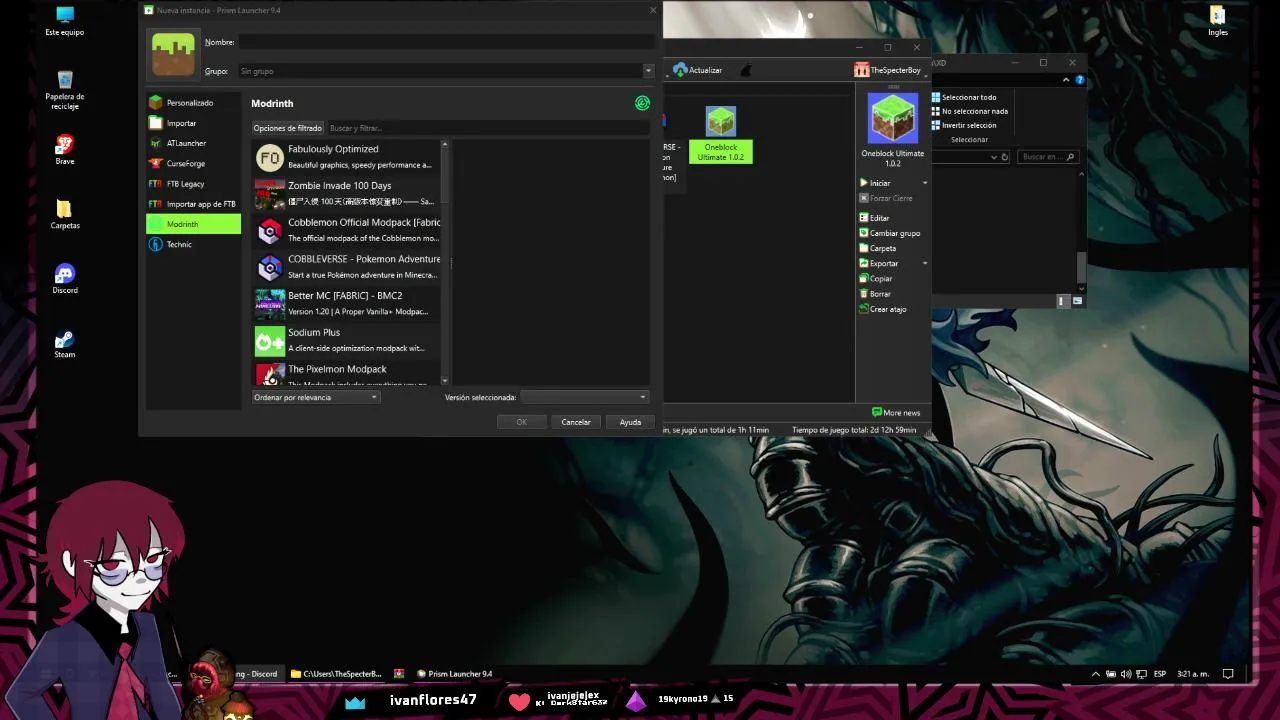Select Sodium Plus modpack
The image size is (1280, 720).
[x=347, y=340]
